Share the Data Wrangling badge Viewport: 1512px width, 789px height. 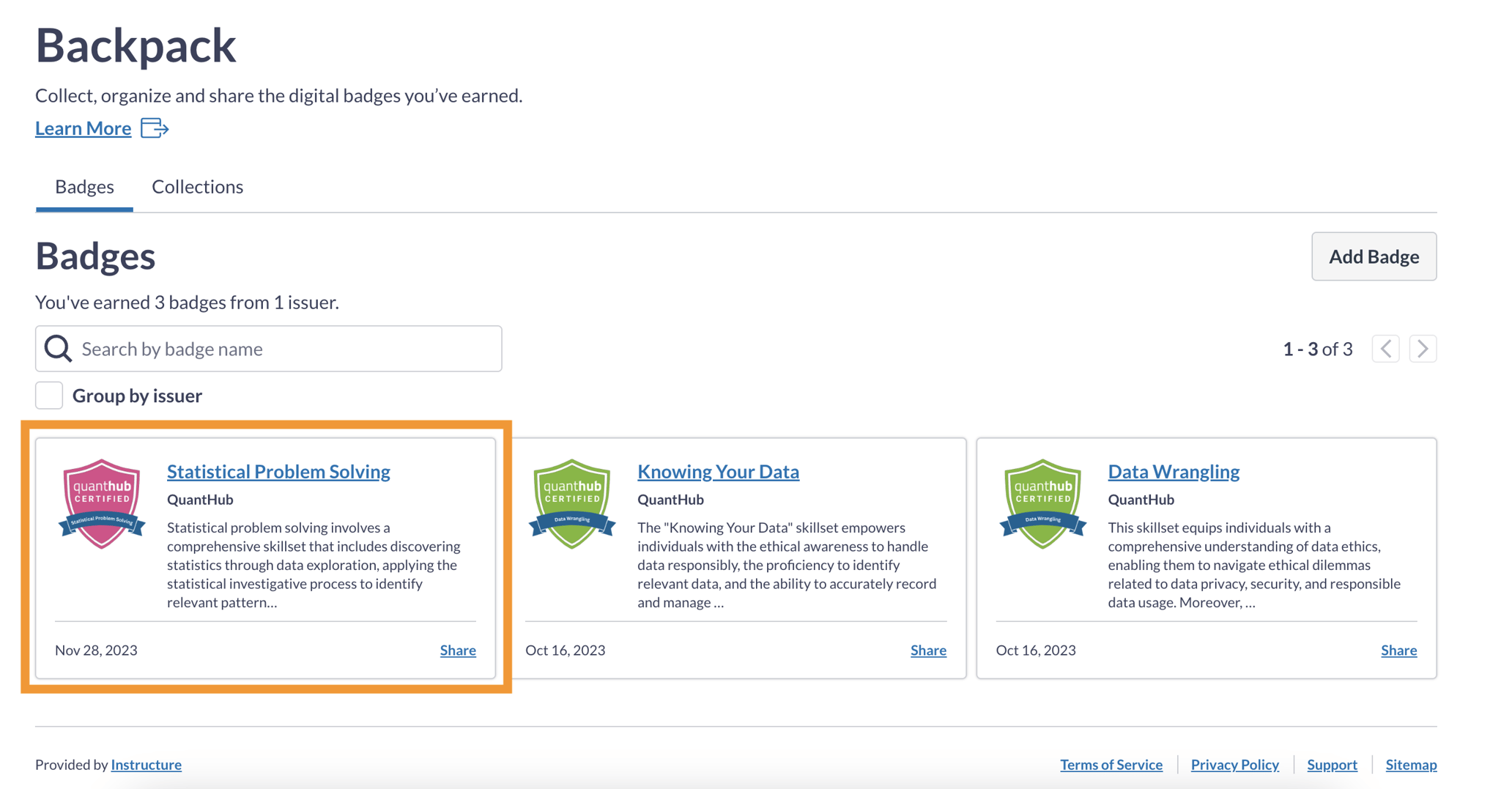pos(1398,650)
